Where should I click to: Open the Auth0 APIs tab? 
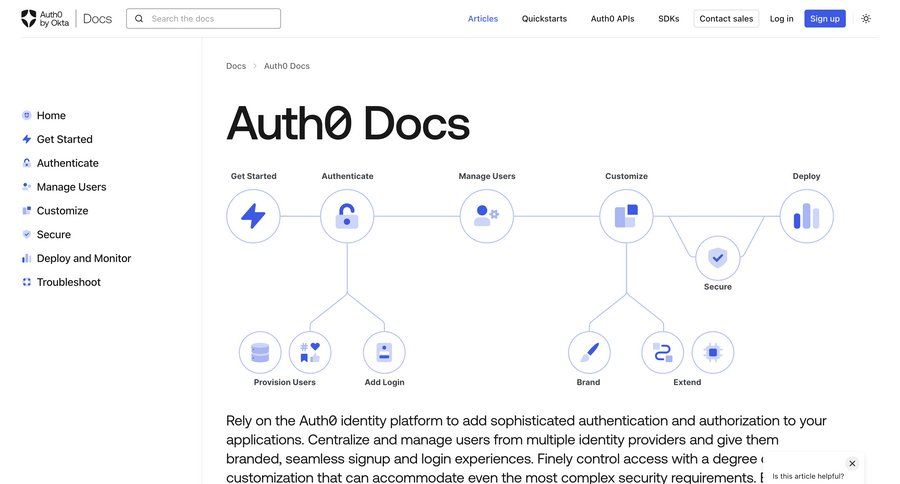(x=612, y=18)
